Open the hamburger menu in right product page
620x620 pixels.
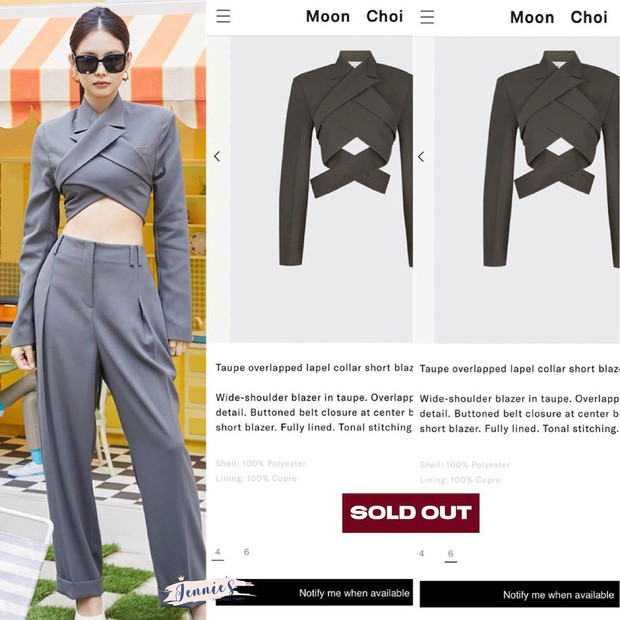coord(427,17)
